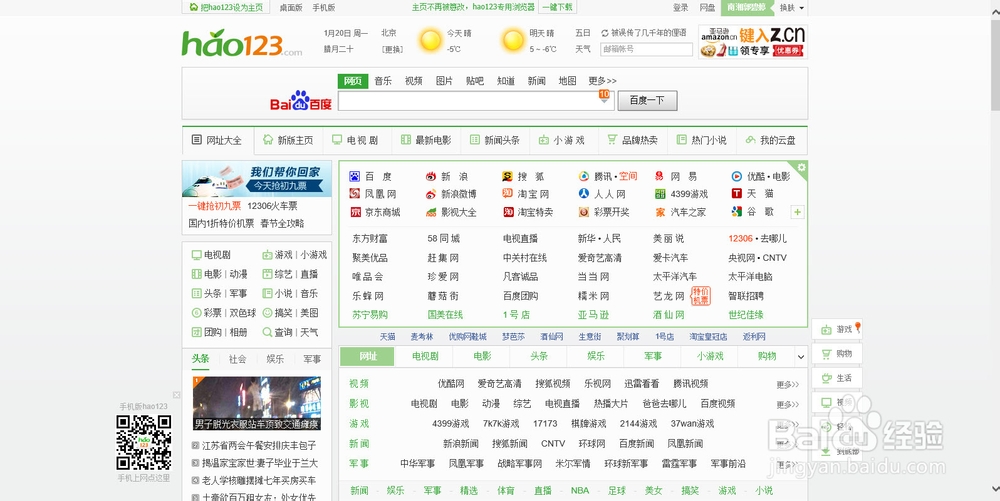Open the page settings gear above site grid
Screen dimensions: 1000x501
801,168
